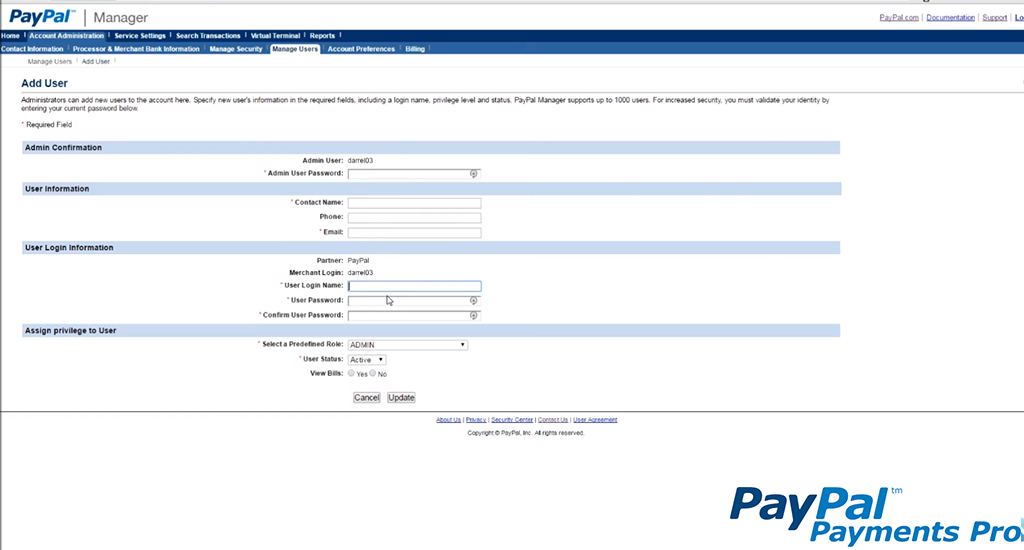Open the Security Center footer link
The height and width of the screenshot is (550, 1024).
pyautogui.click(x=512, y=420)
